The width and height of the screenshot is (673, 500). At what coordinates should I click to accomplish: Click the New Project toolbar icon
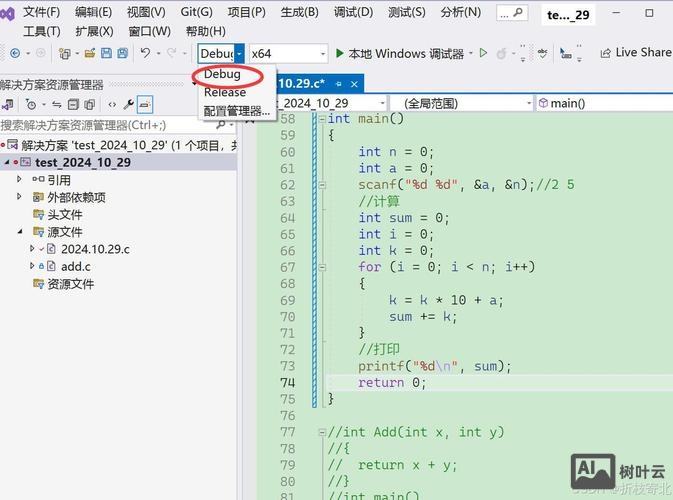pyautogui.click(x=65, y=53)
